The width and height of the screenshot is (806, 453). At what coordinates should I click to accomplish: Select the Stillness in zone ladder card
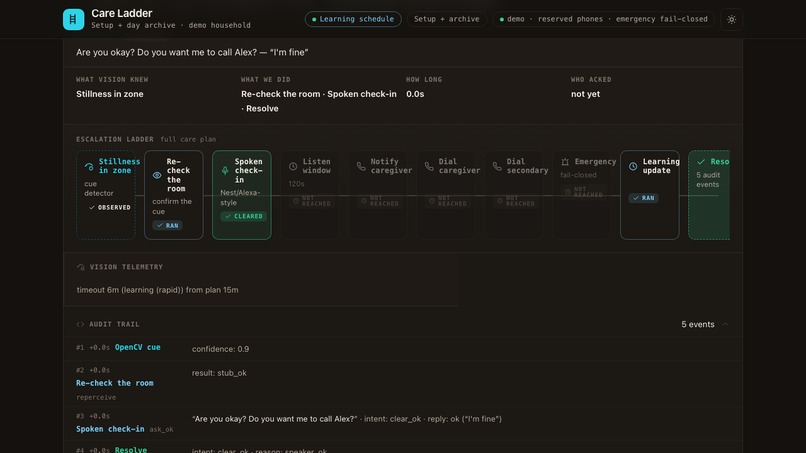(105, 195)
